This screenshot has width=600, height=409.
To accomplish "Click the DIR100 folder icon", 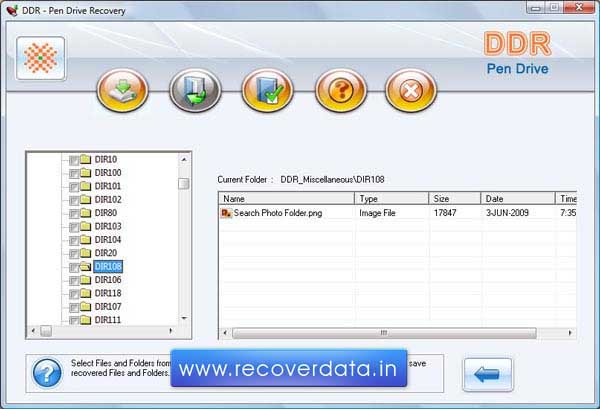I will (x=86, y=173).
